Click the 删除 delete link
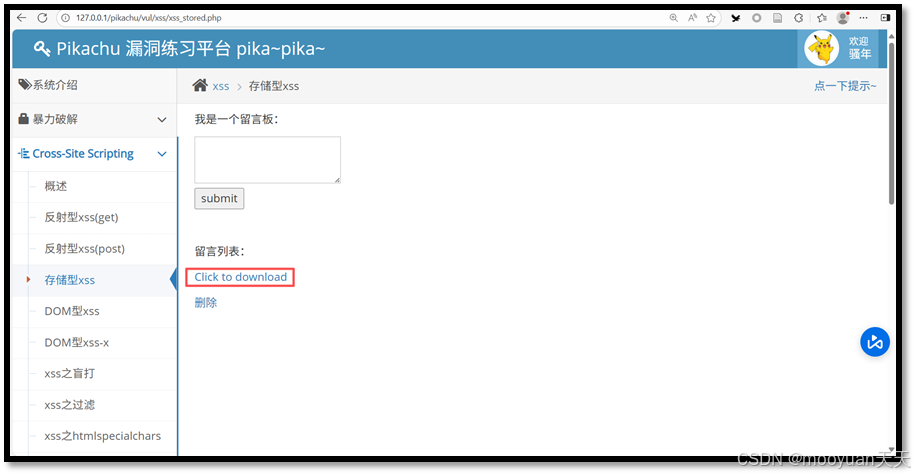 [205, 302]
